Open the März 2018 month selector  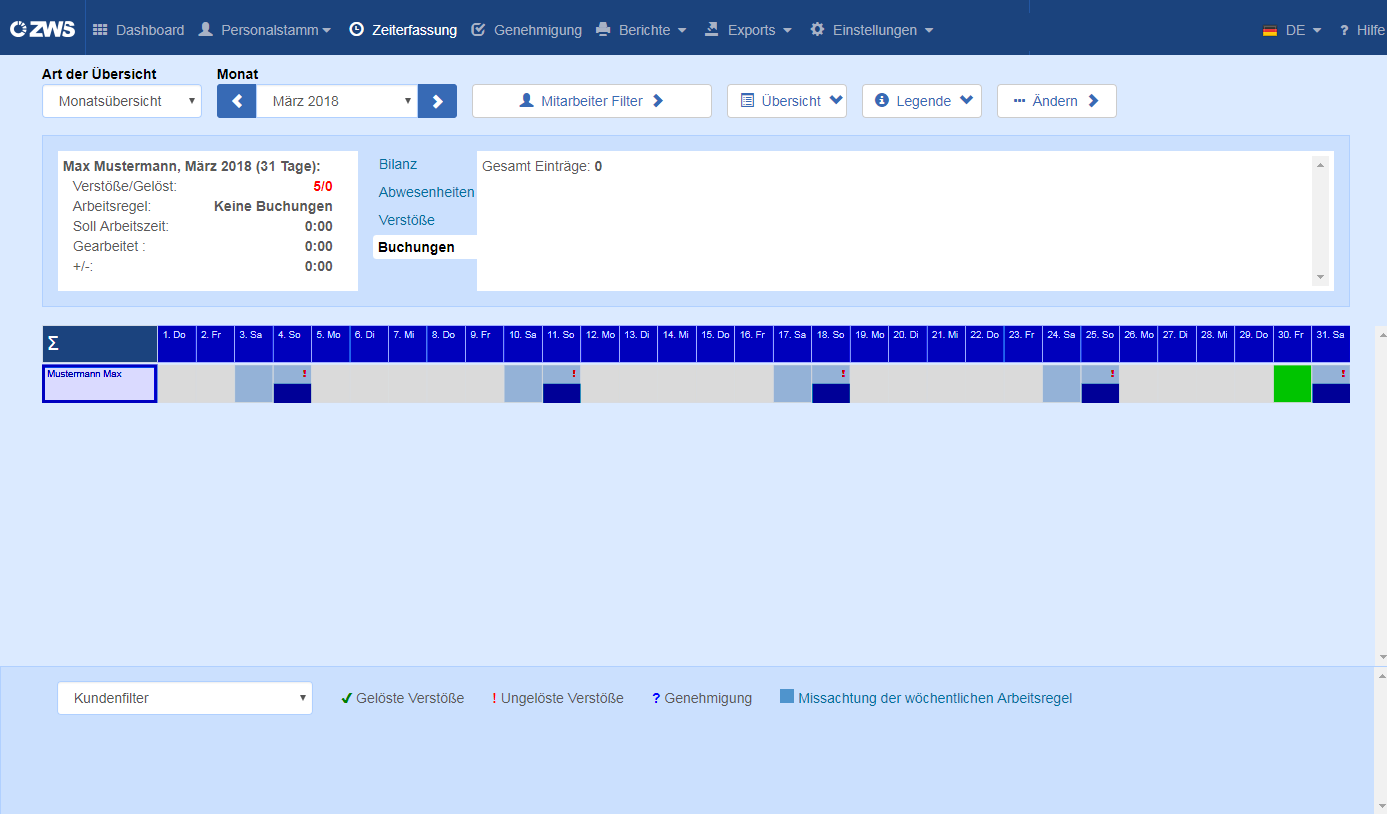coord(337,101)
